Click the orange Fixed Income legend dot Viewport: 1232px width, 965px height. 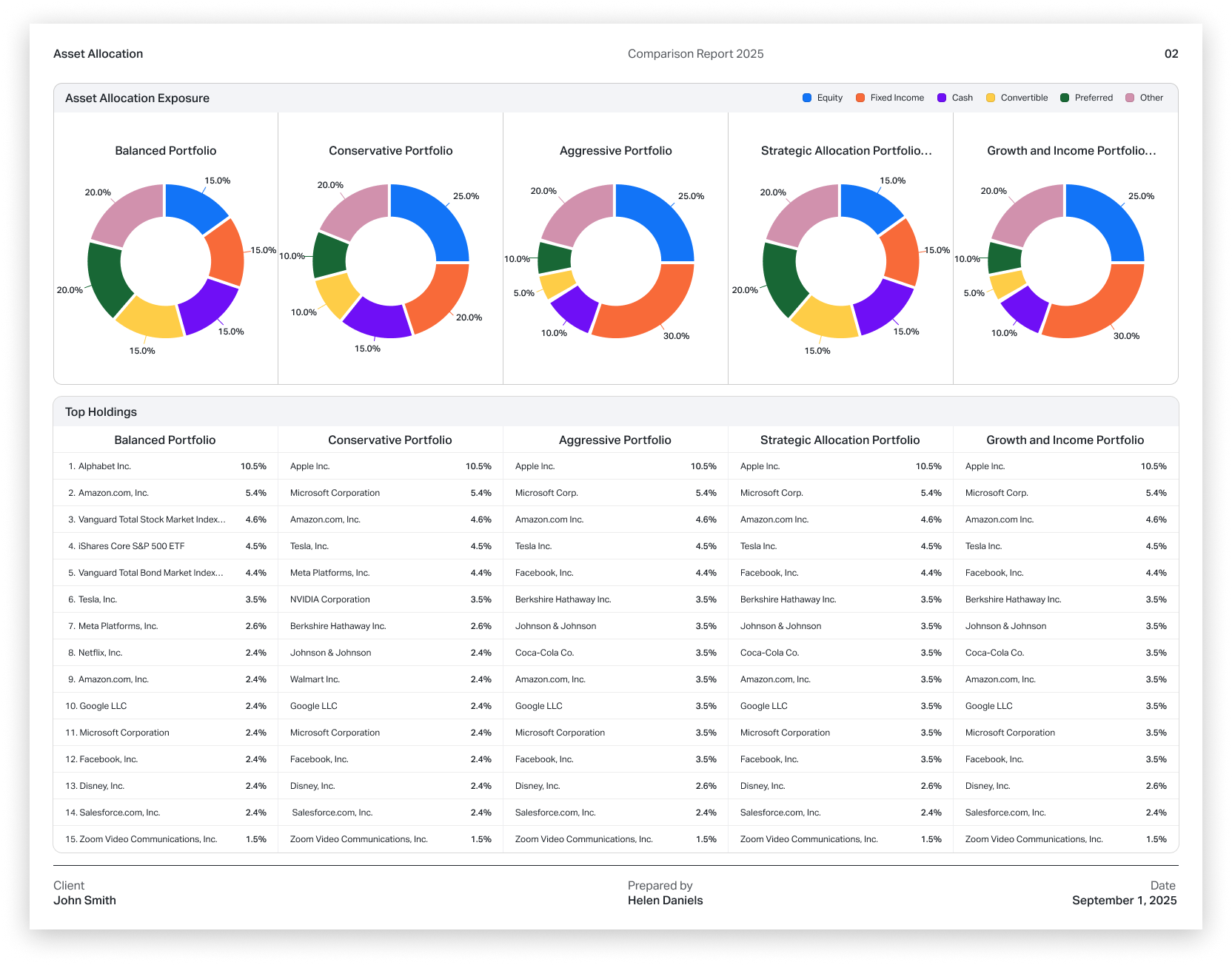click(860, 98)
